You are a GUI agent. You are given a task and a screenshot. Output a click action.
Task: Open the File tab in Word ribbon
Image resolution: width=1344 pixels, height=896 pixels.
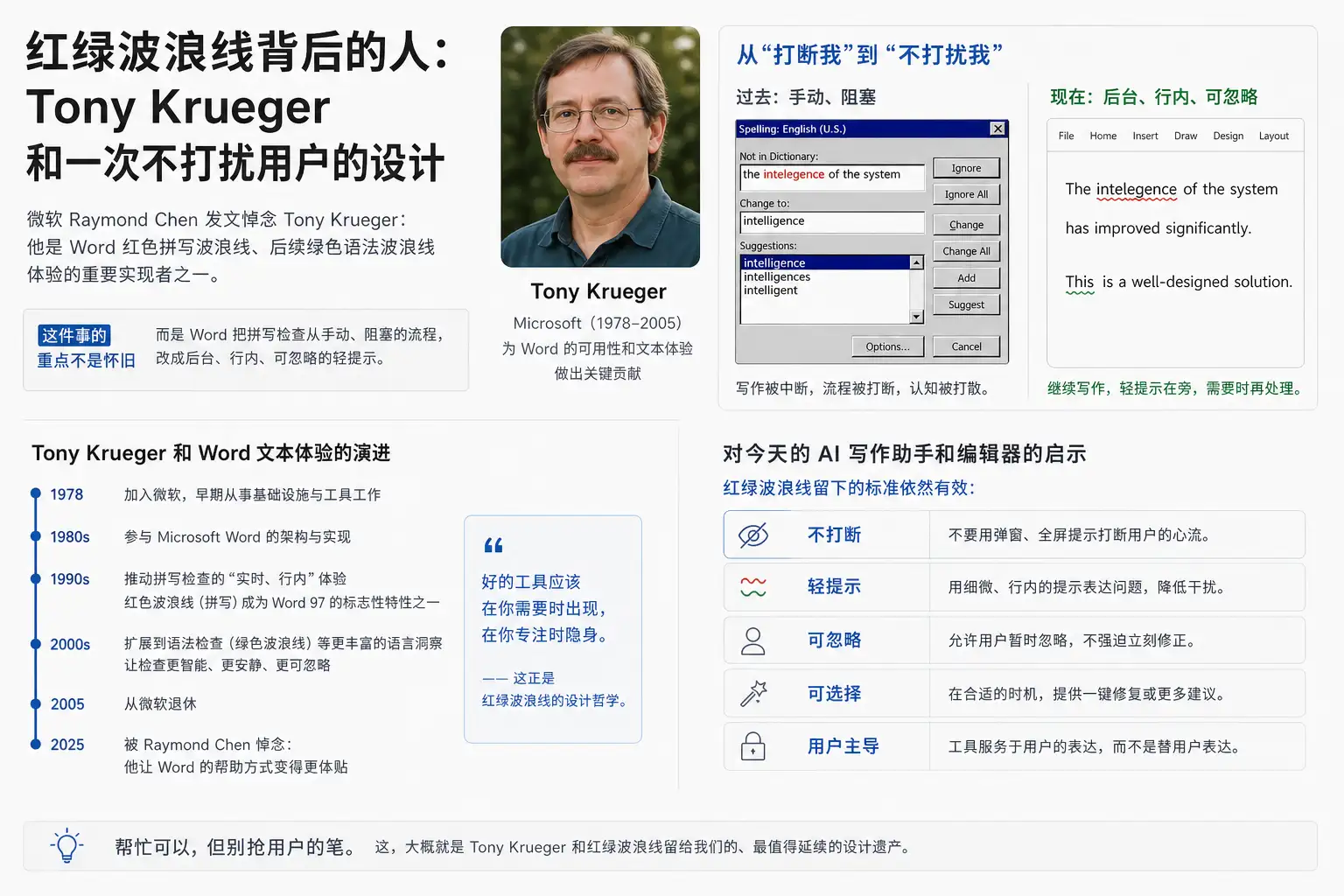(x=1066, y=136)
